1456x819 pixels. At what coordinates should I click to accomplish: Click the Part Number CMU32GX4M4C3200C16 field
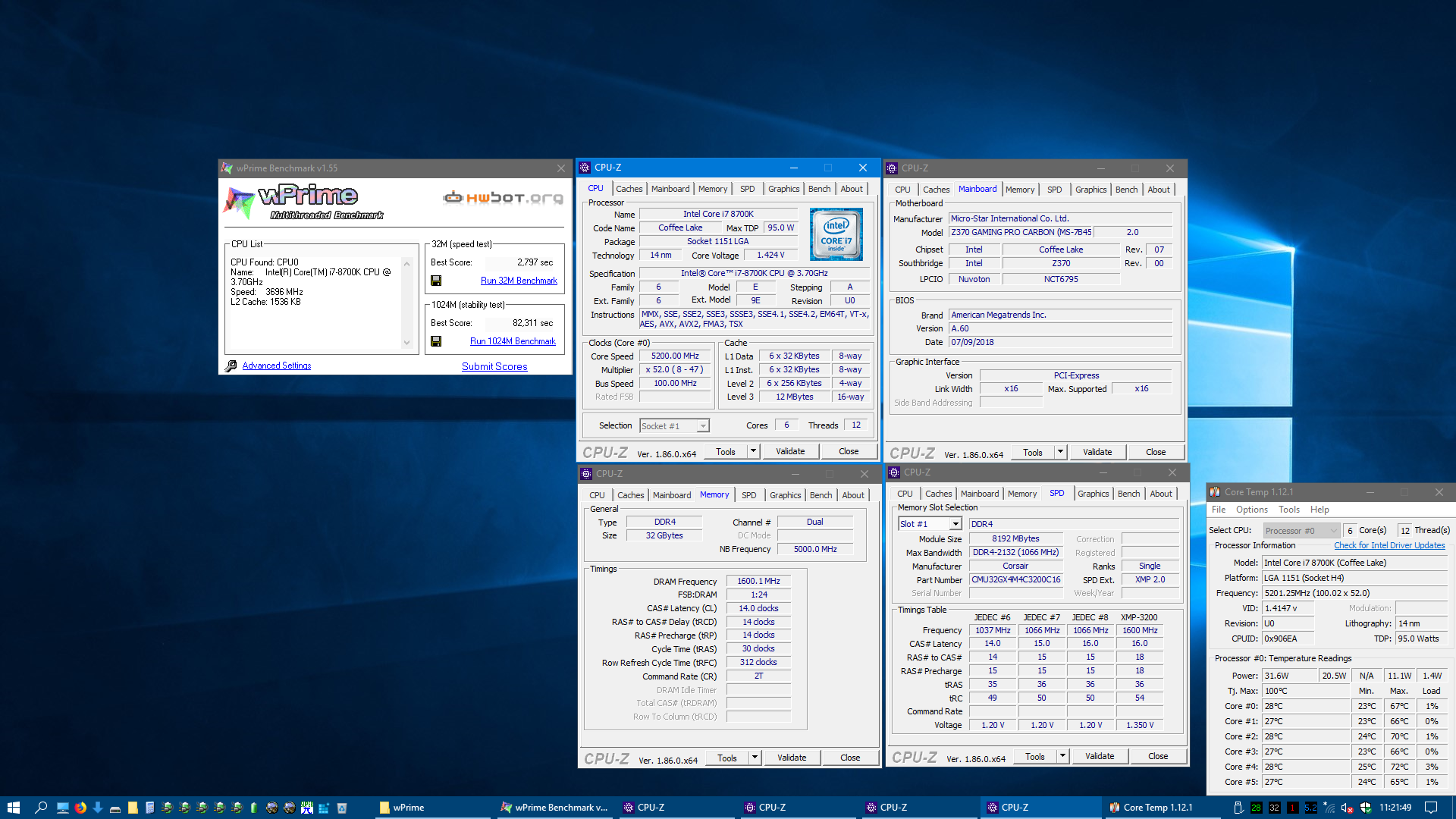click(1016, 579)
